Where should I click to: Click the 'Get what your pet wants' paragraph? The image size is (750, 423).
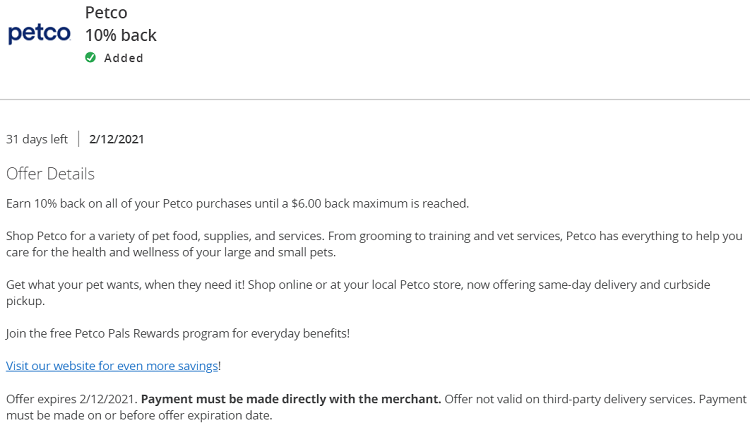(358, 293)
